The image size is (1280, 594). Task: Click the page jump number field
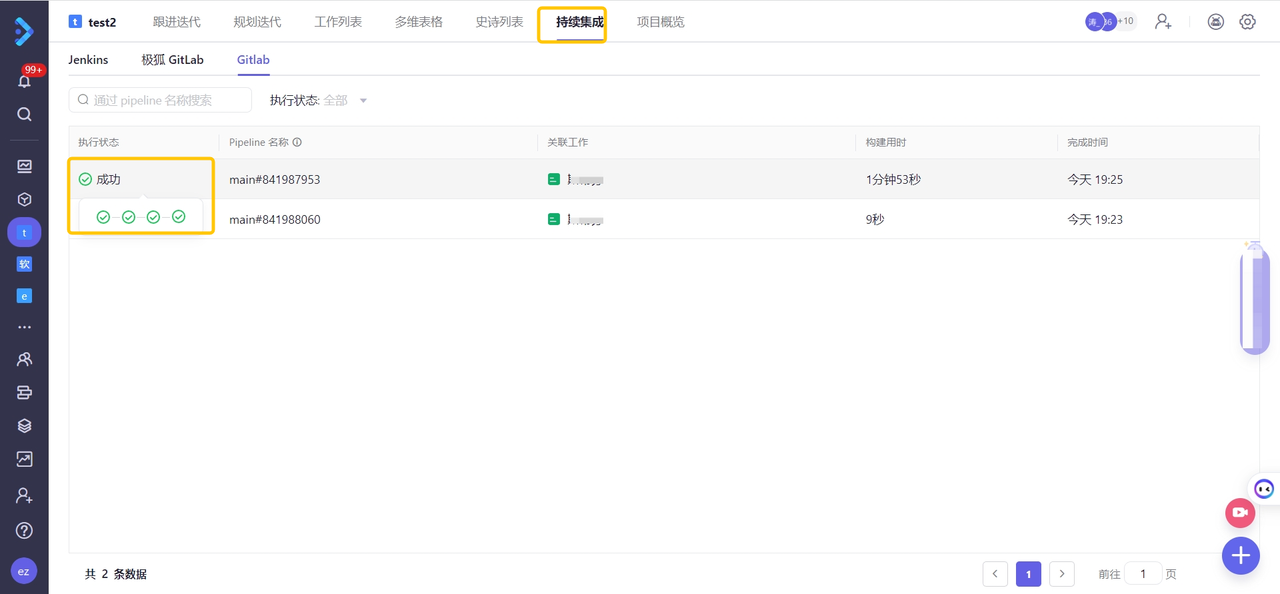1142,574
